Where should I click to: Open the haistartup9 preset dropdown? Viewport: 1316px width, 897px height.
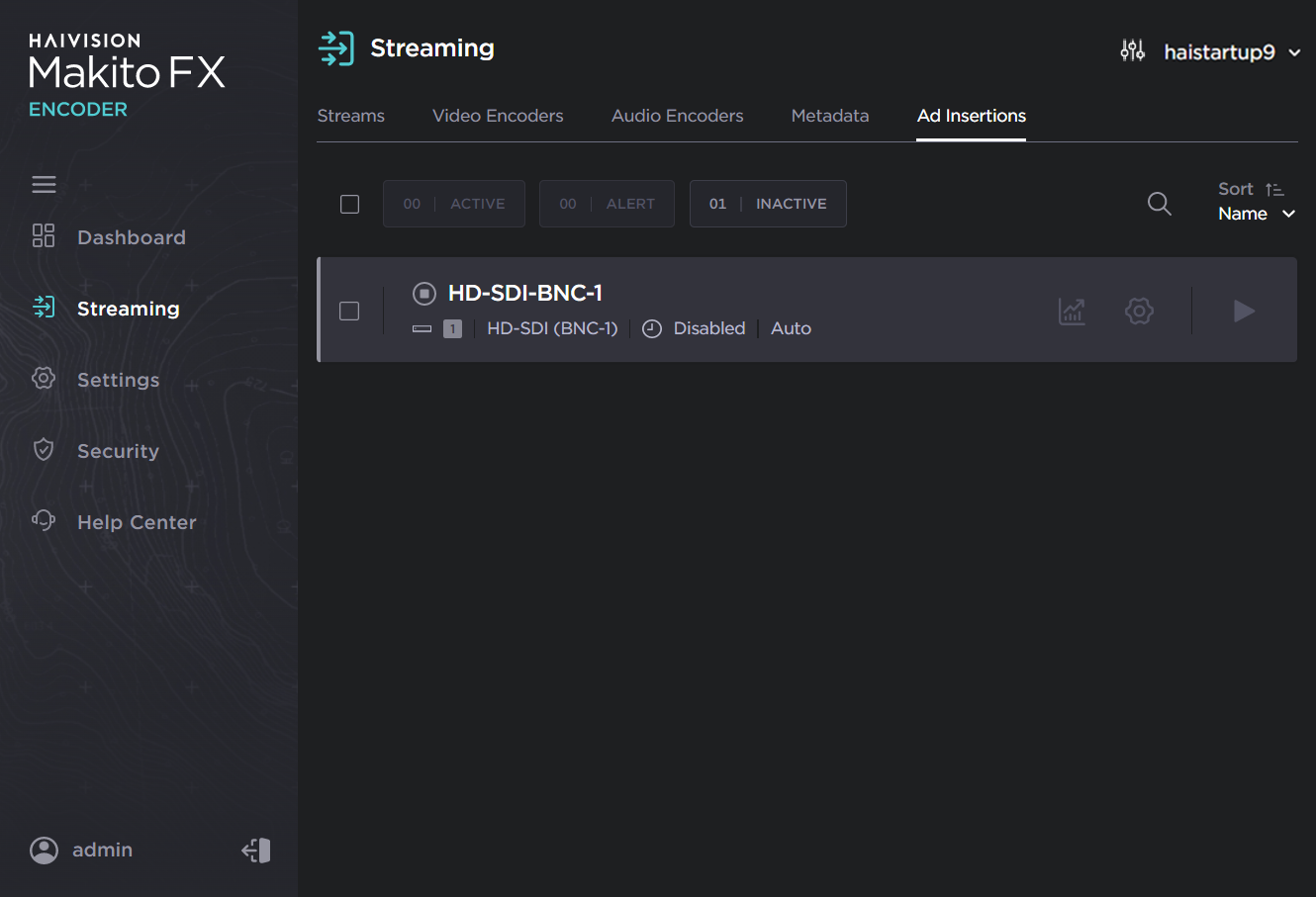point(1231,52)
